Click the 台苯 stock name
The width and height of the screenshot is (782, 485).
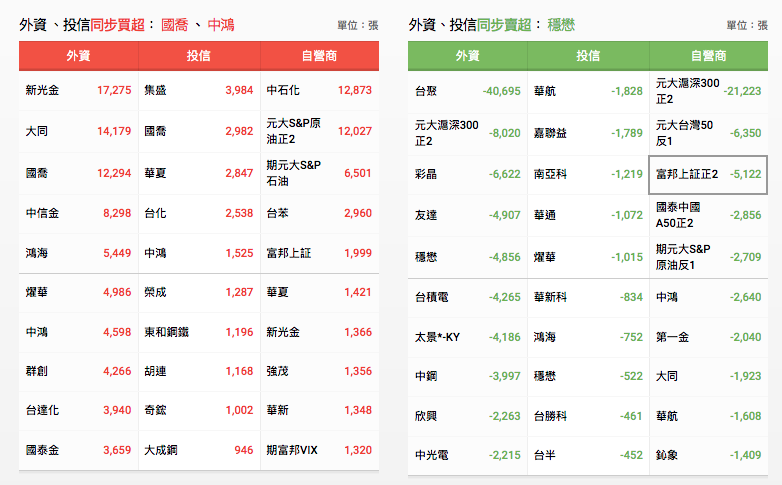[277, 214]
